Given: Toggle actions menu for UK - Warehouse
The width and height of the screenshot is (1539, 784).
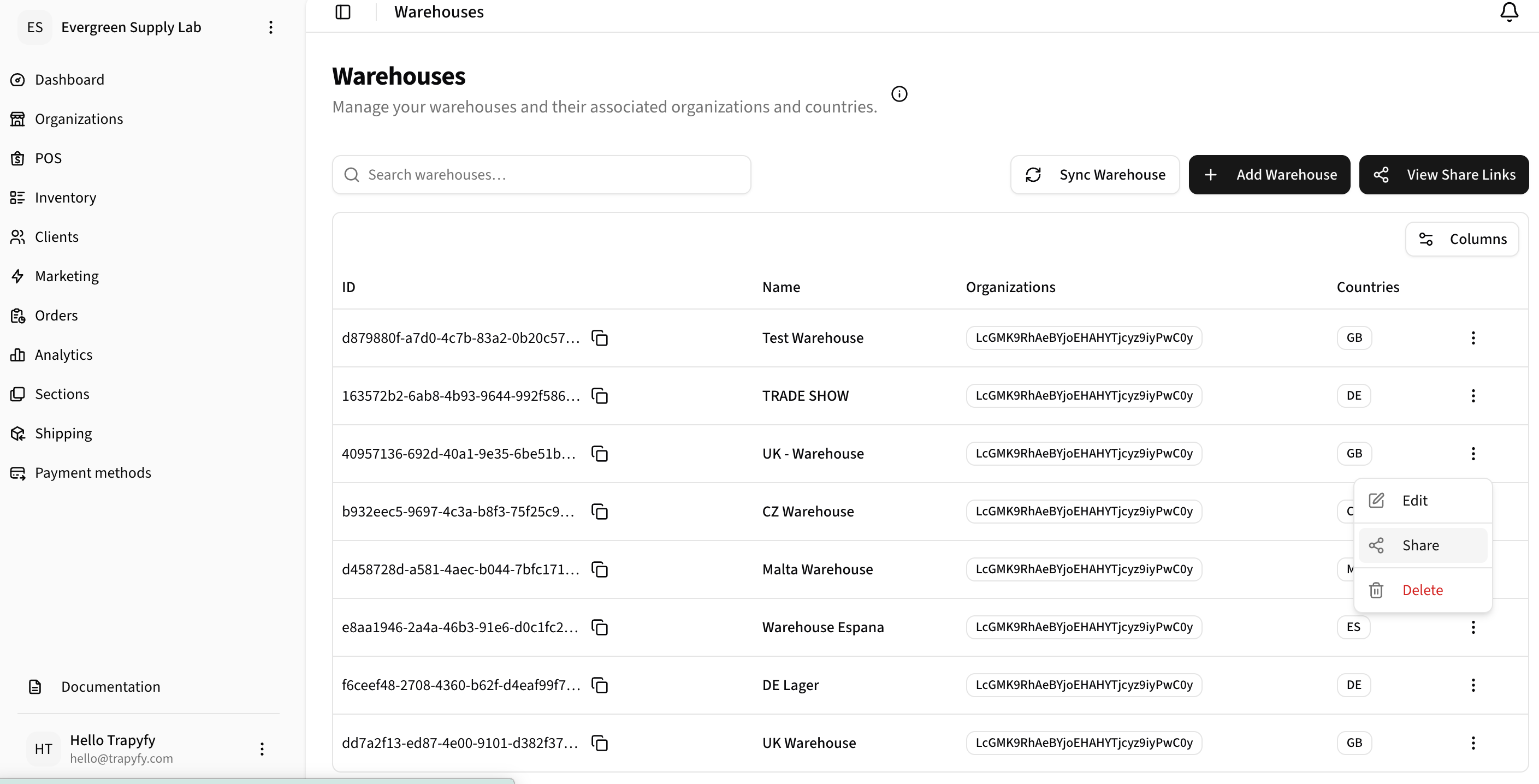Looking at the screenshot, I should (1473, 454).
